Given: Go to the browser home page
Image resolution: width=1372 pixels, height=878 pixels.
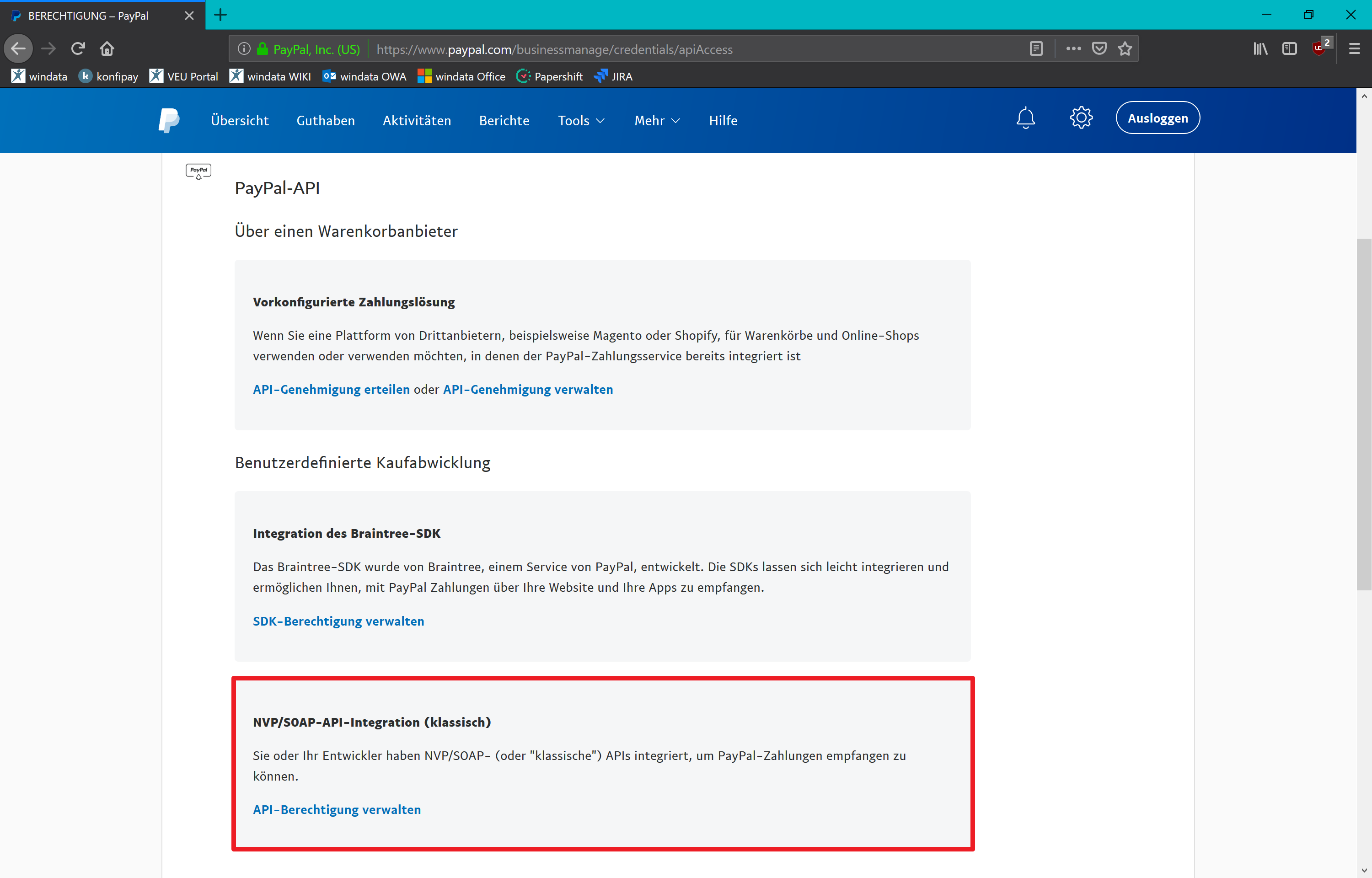Looking at the screenshot, I should pos(107,48).
